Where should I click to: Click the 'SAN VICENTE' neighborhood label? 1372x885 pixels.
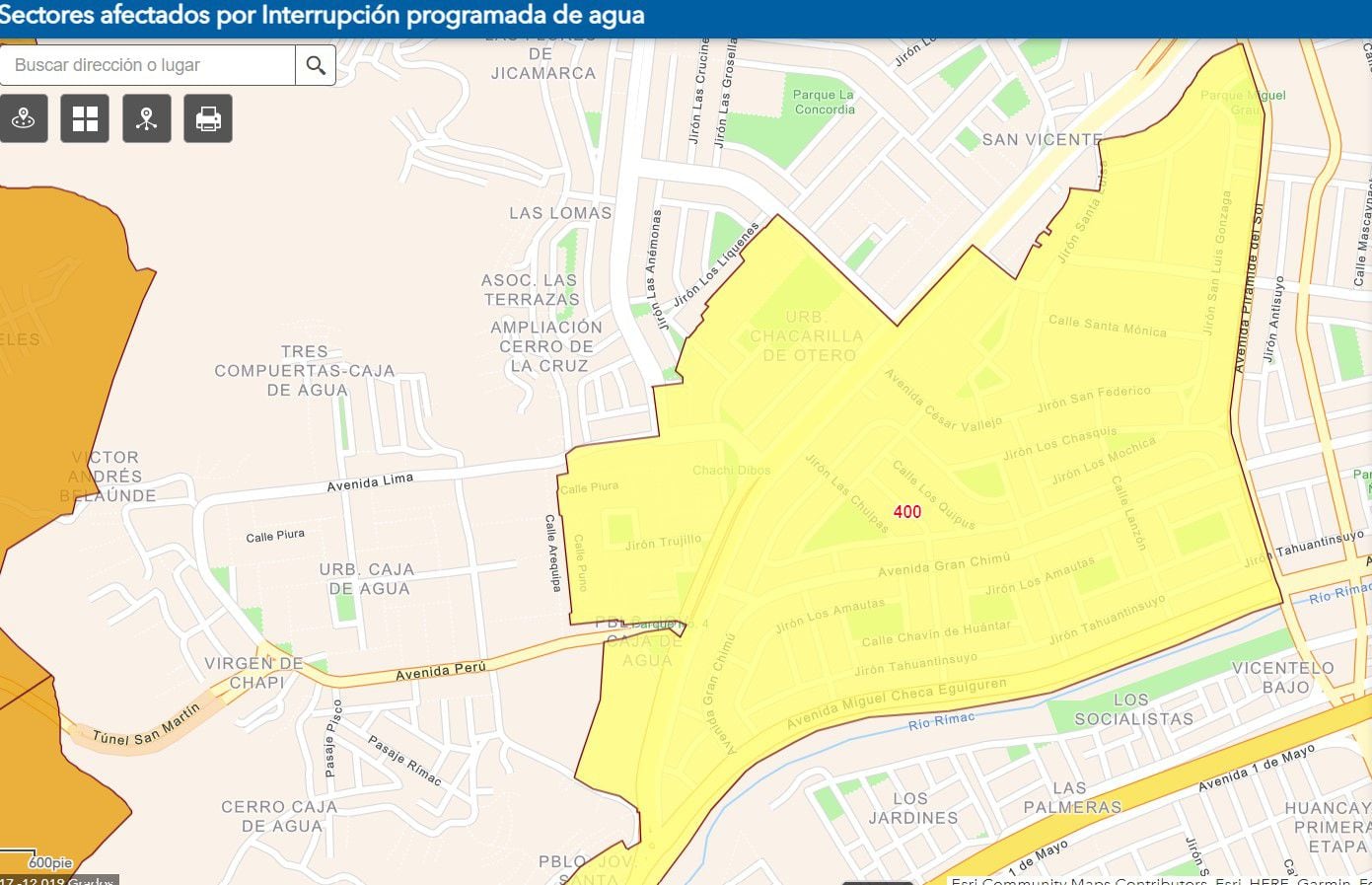[x=1042, y=140]
